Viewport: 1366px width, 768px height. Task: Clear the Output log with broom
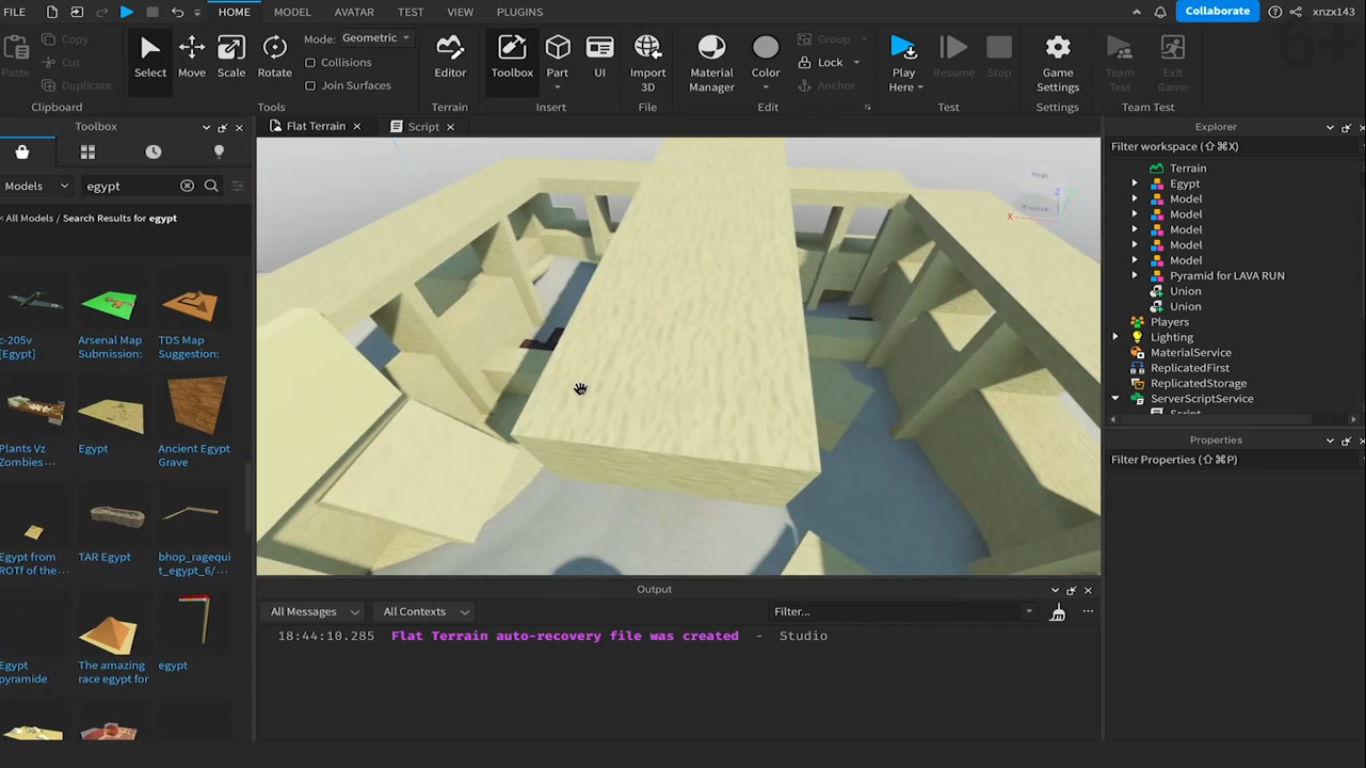coord(1057,612)
